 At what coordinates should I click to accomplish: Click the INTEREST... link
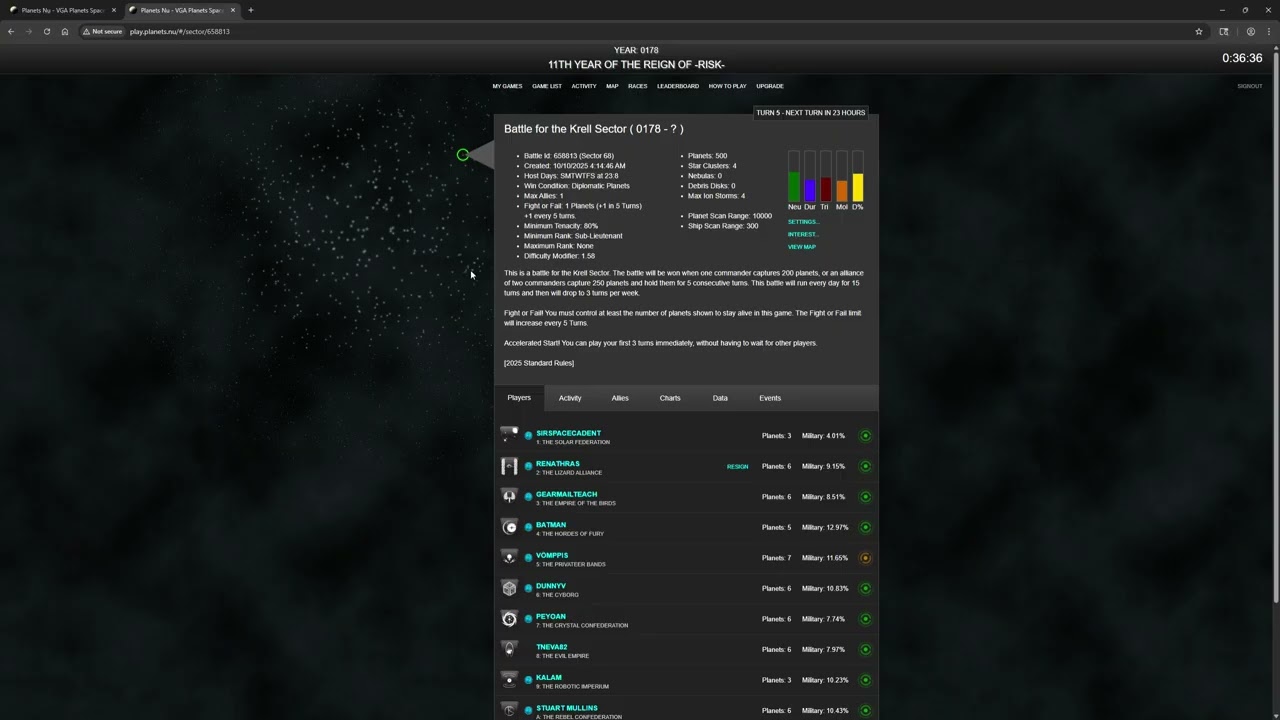[803, 234]
